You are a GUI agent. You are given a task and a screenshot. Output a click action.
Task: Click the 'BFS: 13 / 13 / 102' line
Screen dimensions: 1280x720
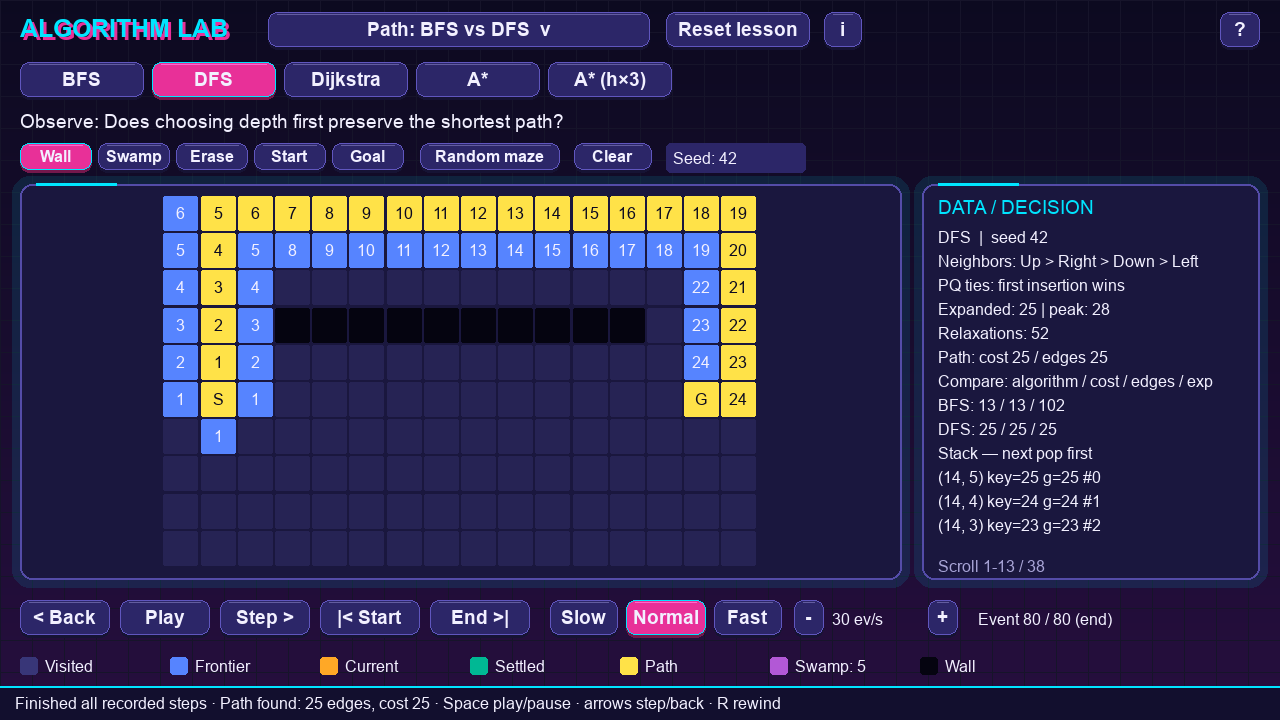tap(1001, 405)
